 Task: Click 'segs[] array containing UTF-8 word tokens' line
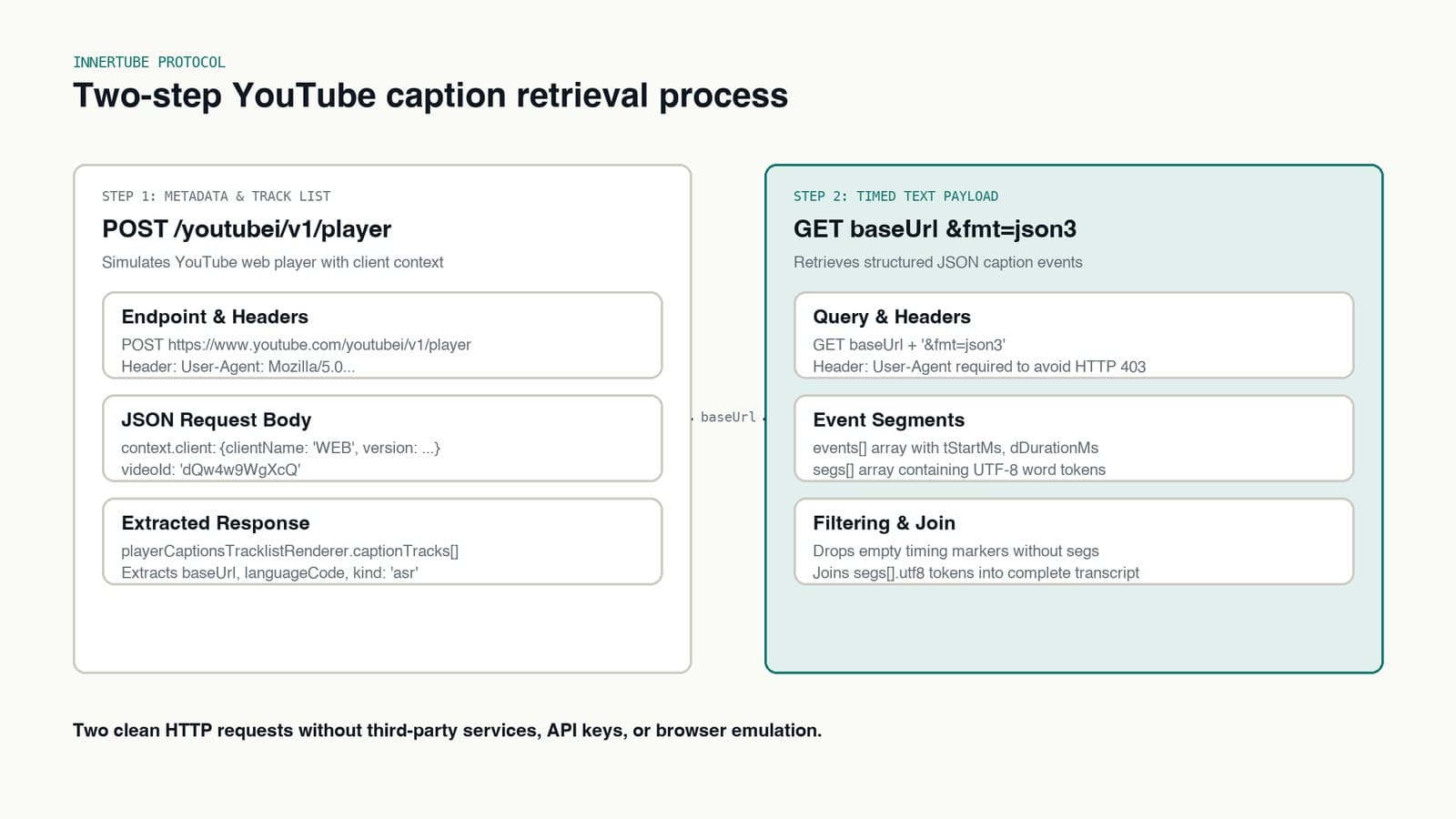(x=959, y=470)
